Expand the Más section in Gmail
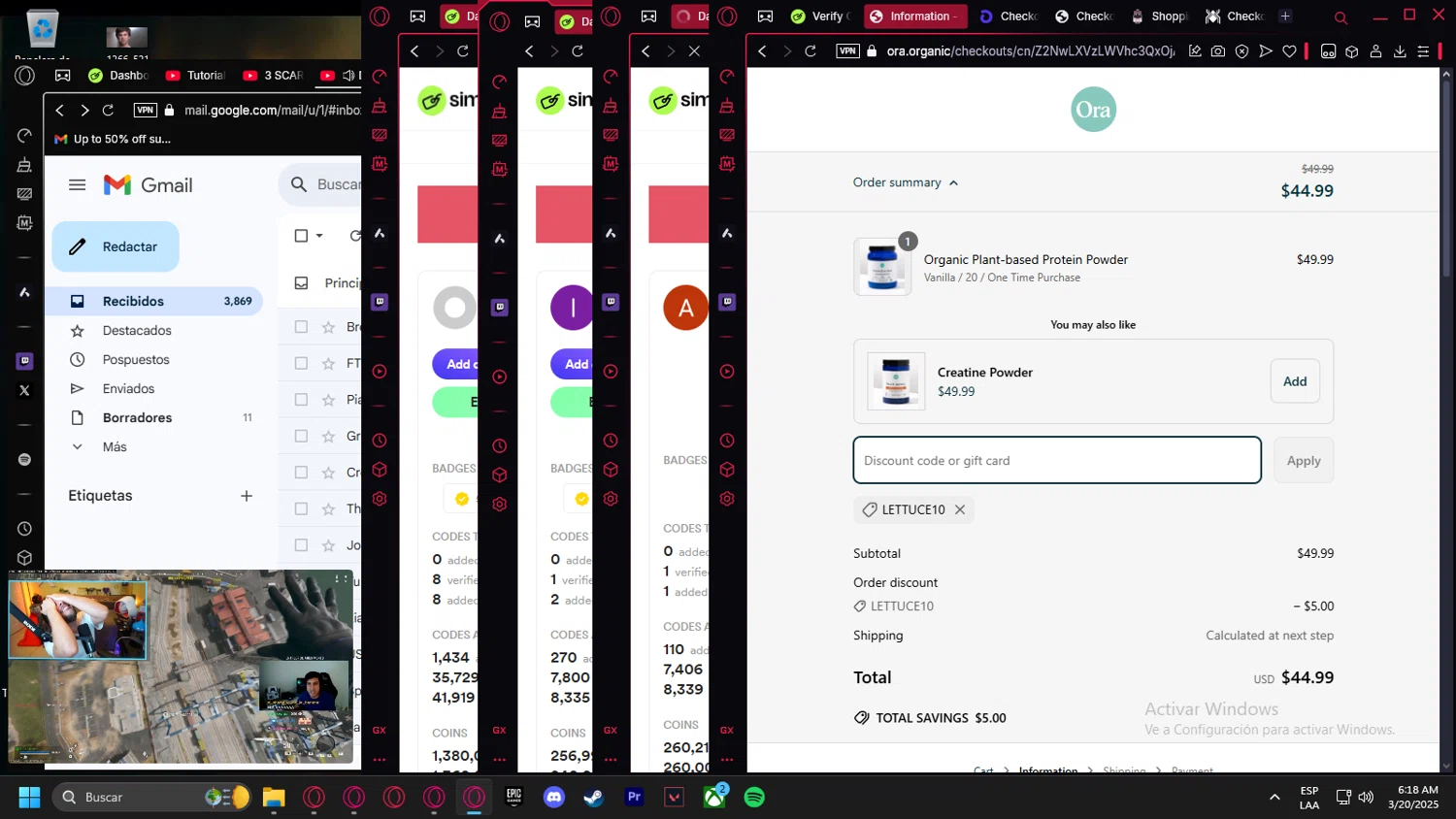The width and height of the screenshot is (1456, 819). [115, 446]
